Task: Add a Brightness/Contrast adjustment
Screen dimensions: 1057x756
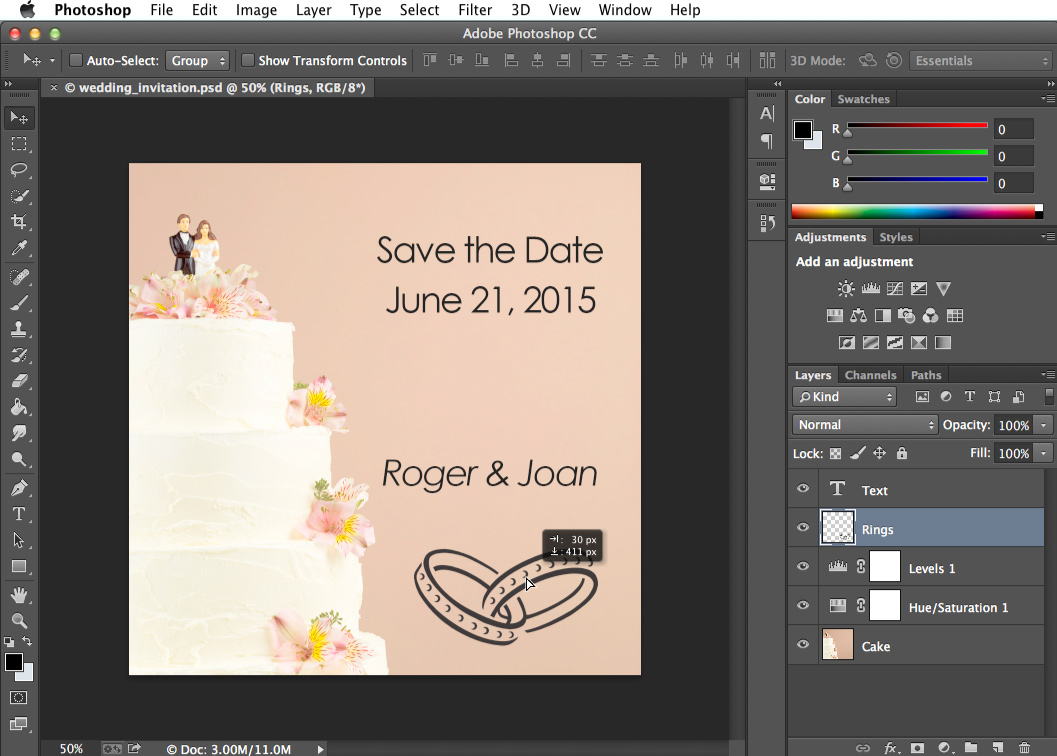Action: pos(845,288)
